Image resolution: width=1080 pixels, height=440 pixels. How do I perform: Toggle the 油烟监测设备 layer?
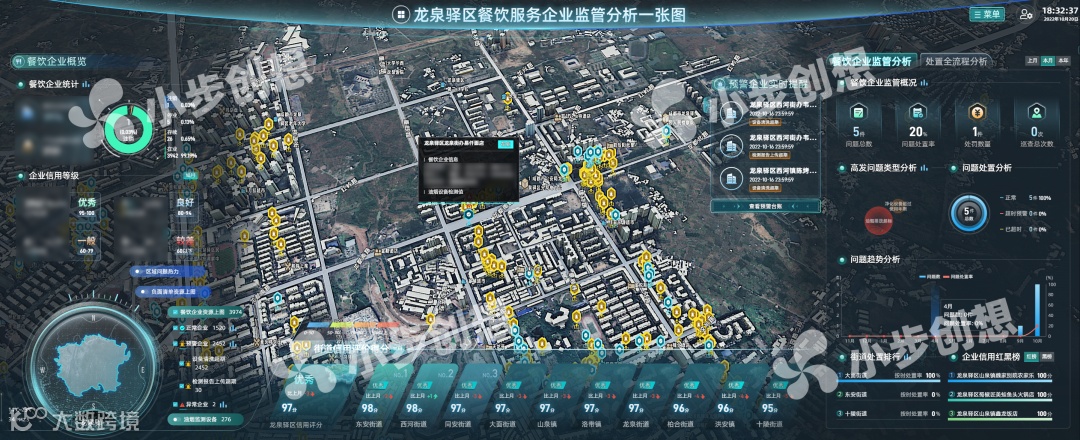(x=205, y=419)
